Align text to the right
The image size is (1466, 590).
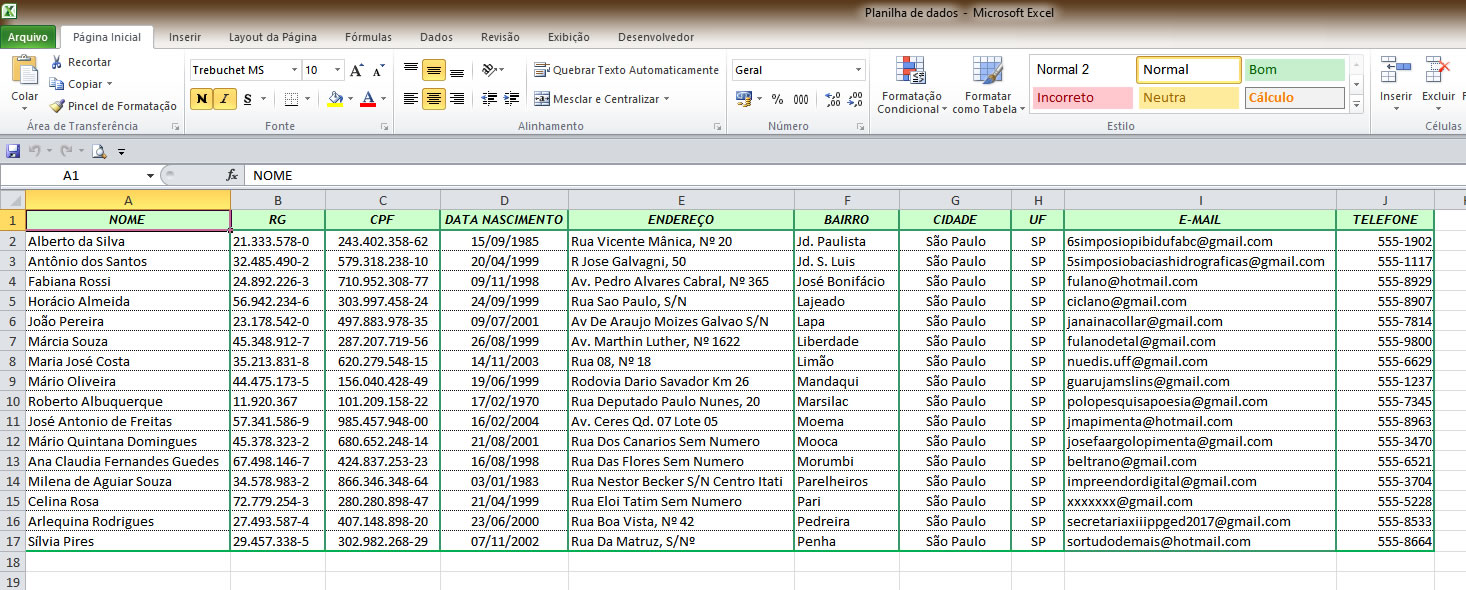pos(457,98)
